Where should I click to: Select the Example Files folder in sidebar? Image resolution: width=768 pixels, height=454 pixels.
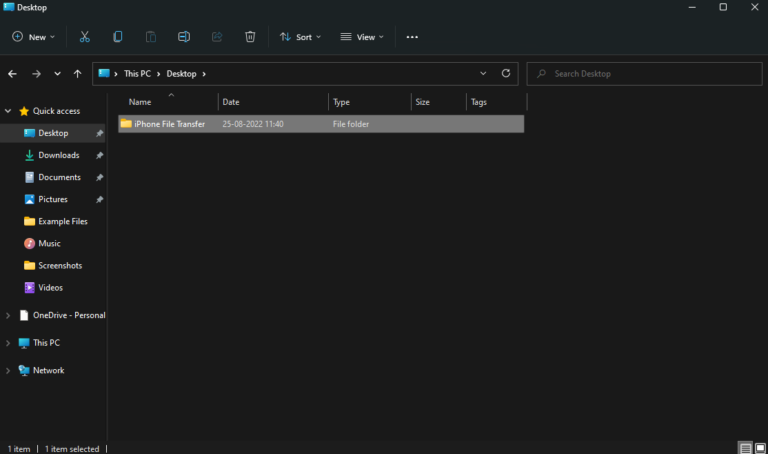[x=62, y=221]
